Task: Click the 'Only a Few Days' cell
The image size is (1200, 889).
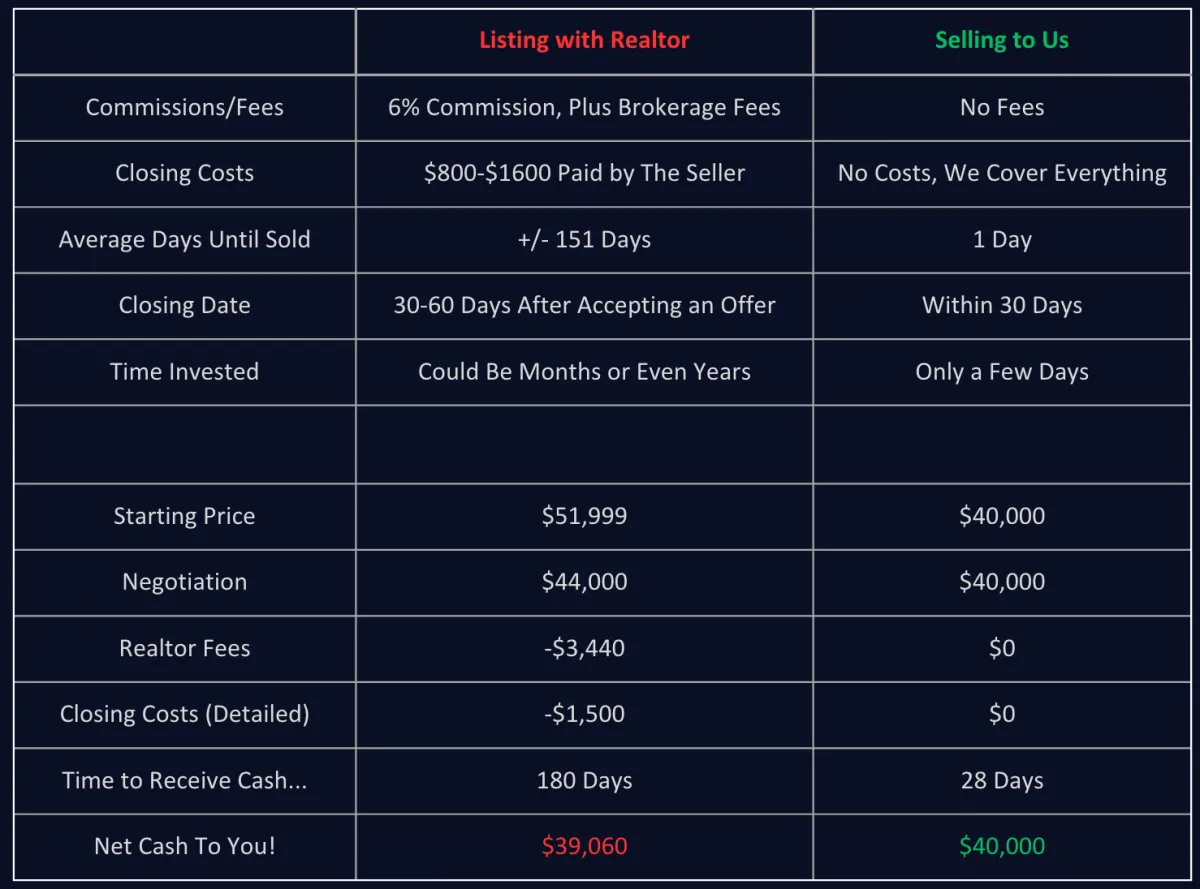Action: [1002, 371]
